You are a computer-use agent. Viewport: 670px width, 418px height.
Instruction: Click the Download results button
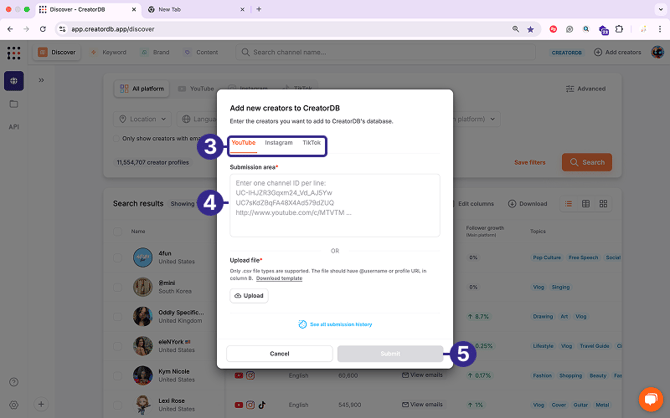click(527, 204)
